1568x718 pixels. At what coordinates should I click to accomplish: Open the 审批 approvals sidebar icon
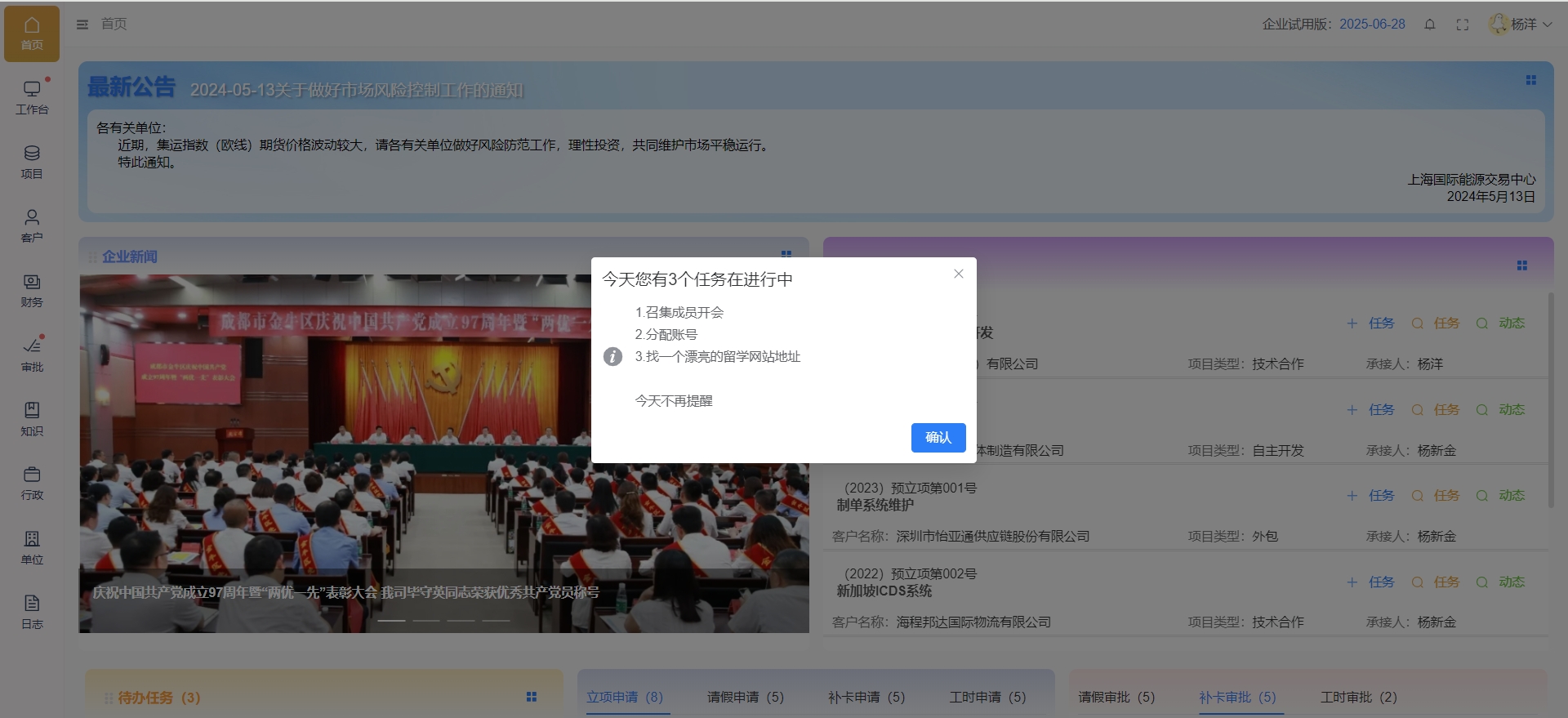click(x=32, y=355)
